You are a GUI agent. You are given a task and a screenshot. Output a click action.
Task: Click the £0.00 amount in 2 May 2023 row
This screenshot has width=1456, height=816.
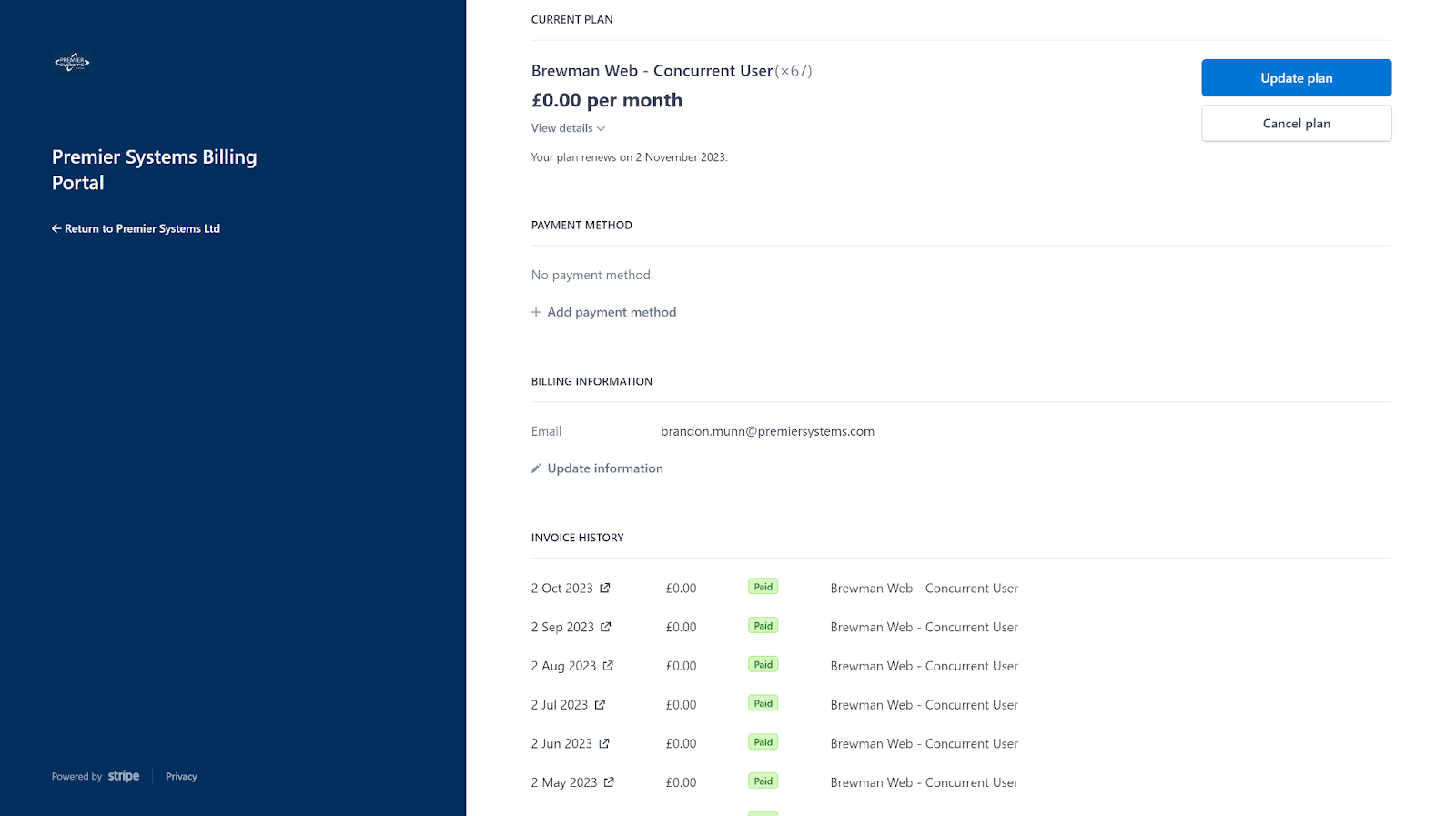tap(681, 782)
